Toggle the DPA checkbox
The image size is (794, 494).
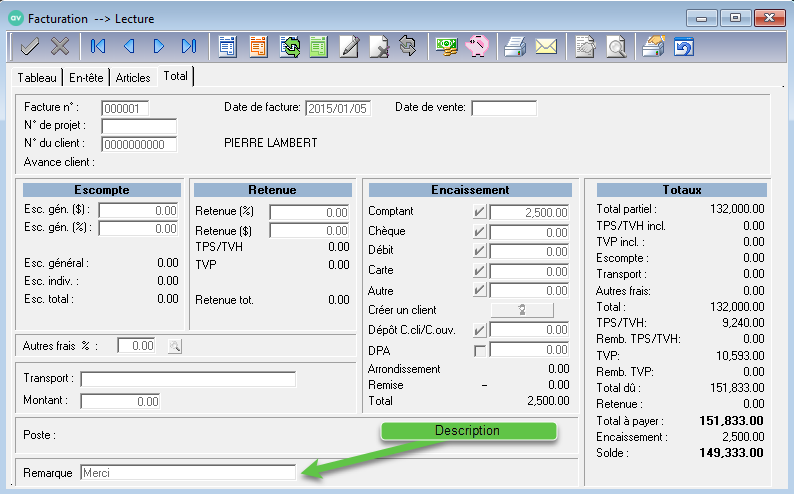point(480,350)
